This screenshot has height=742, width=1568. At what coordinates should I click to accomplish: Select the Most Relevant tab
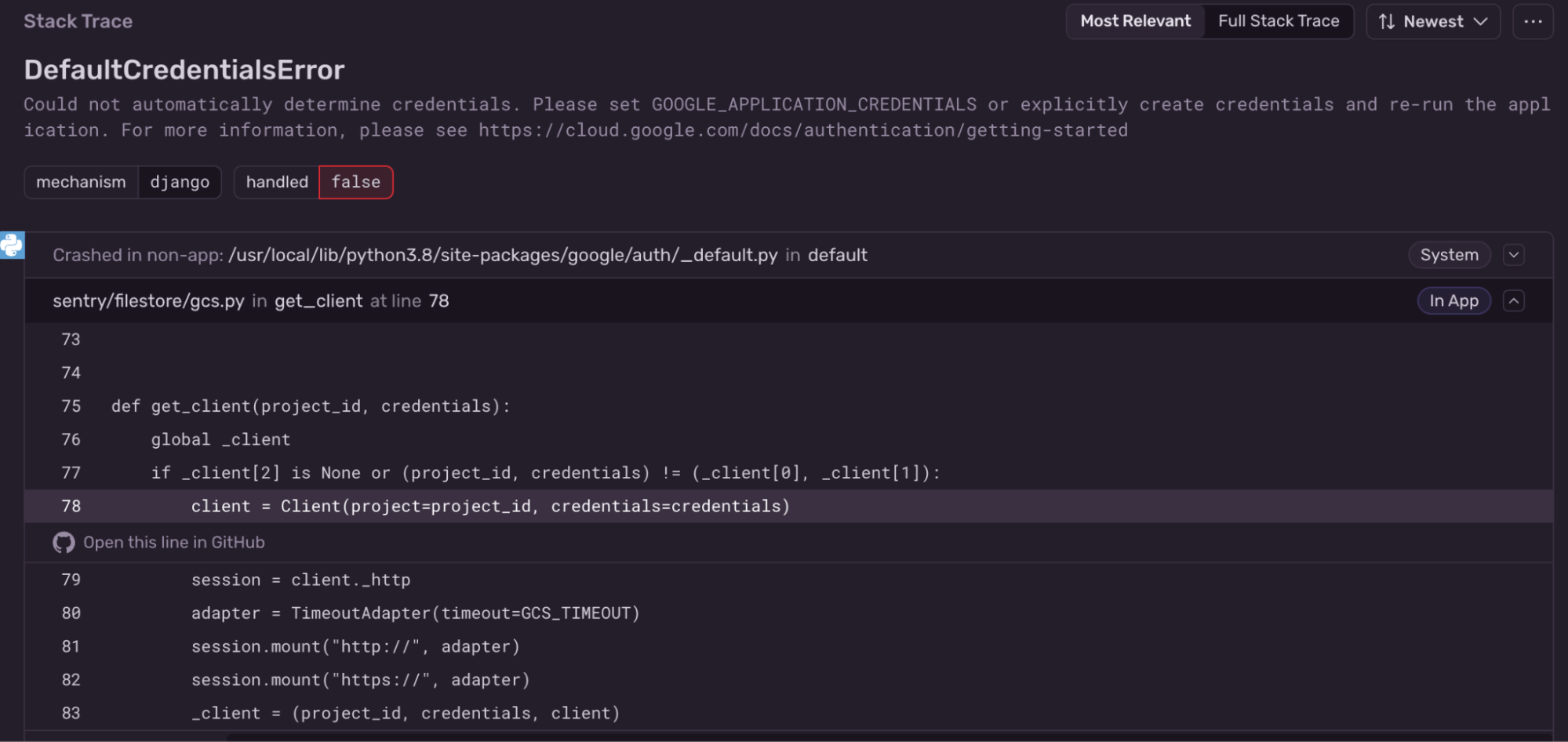pyautogui.click(x=1134, y=21)
